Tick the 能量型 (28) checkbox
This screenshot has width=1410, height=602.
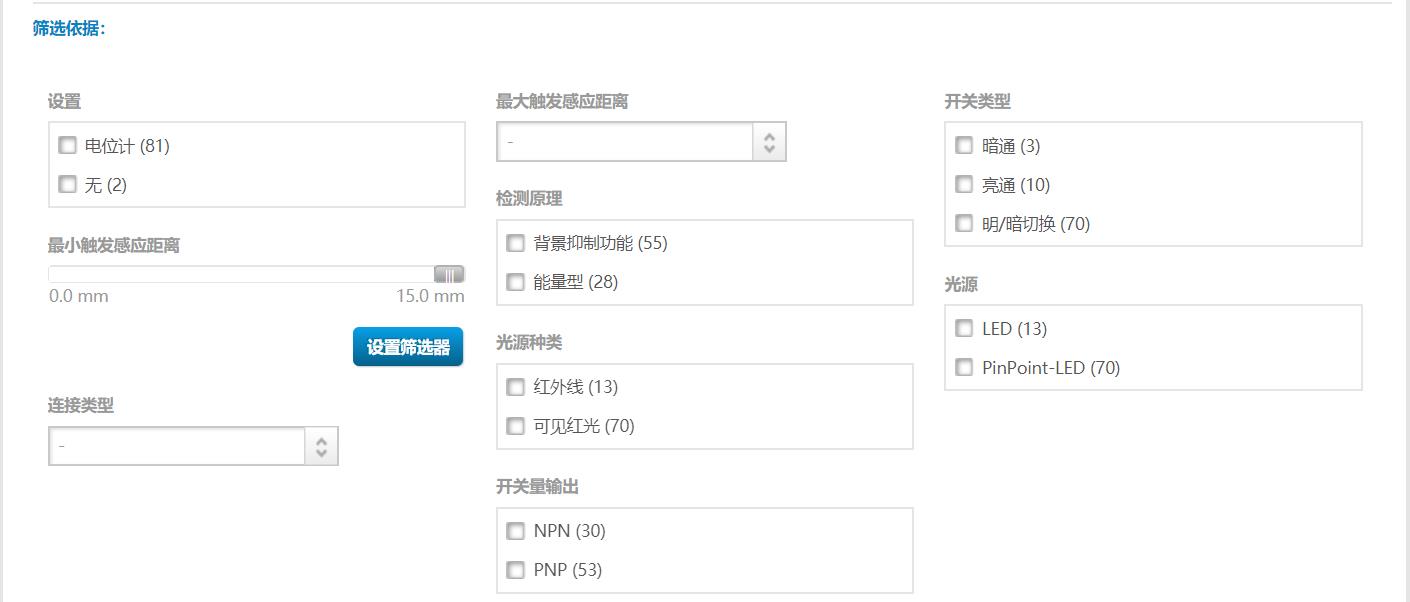pyautogui.click(x=515, y=281)
